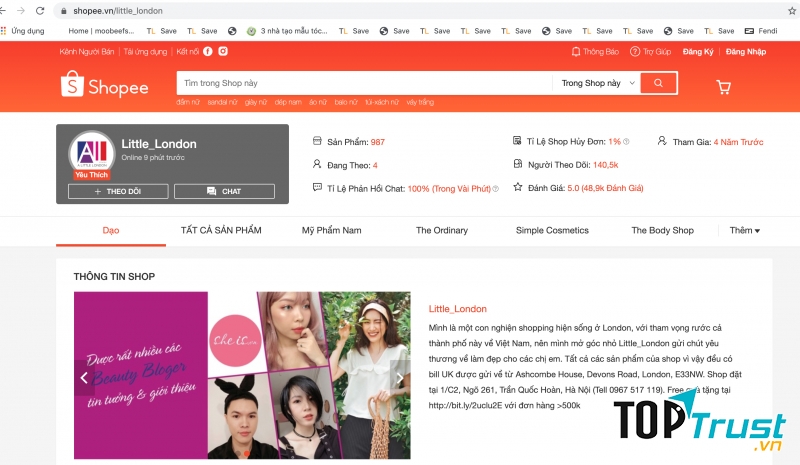This screenshot has height=465, width=800.
Task: Follow the shop with THEO DÕI button
Action: 118,191
